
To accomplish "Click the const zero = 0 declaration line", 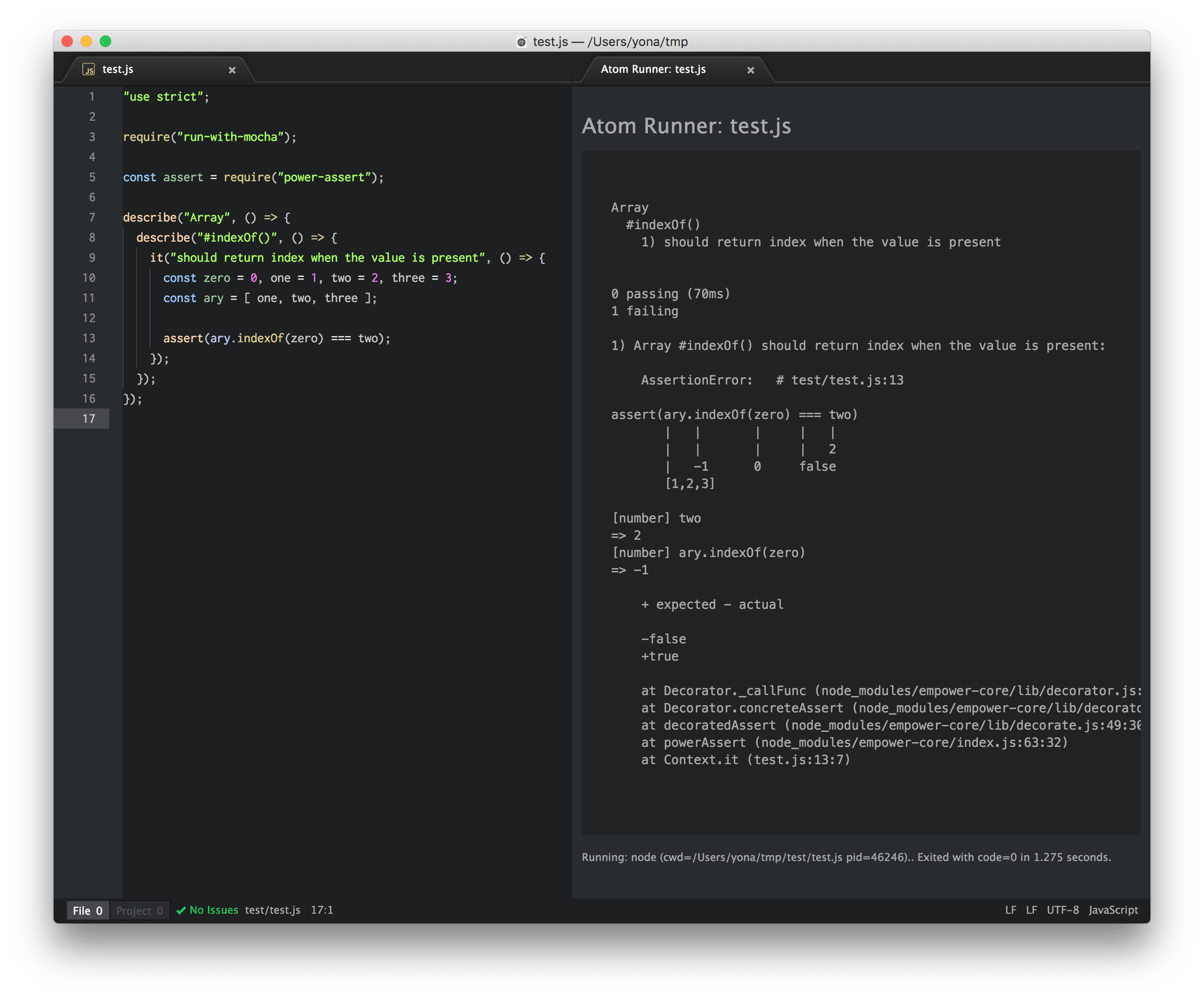I will (x=310, y=278).
